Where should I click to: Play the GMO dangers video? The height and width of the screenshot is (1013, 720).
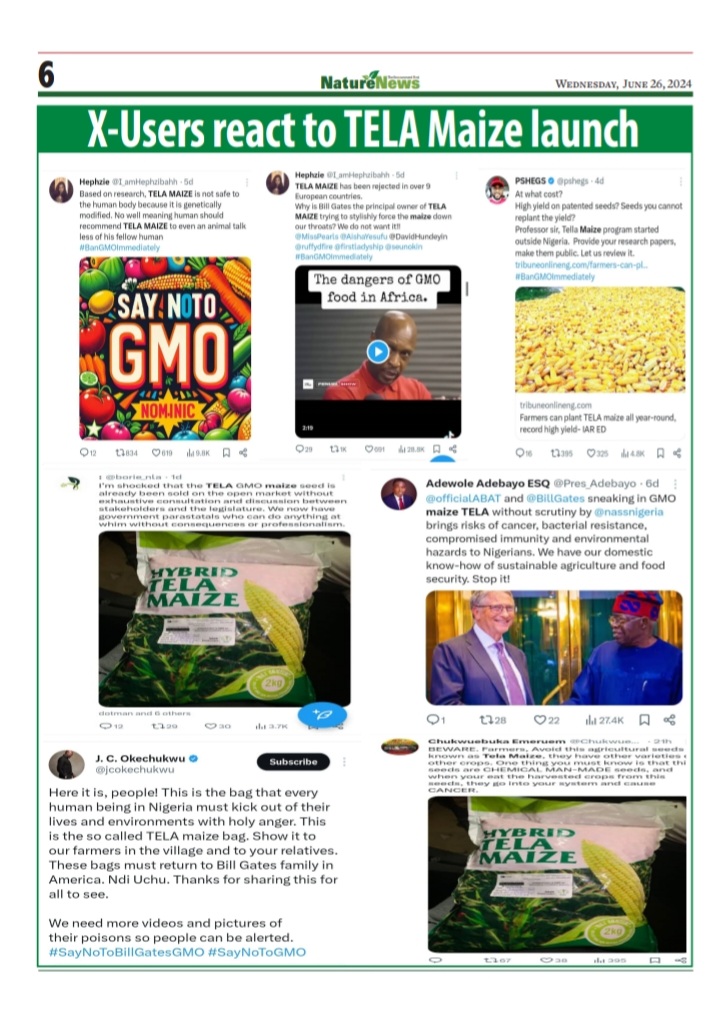(378, 351)
